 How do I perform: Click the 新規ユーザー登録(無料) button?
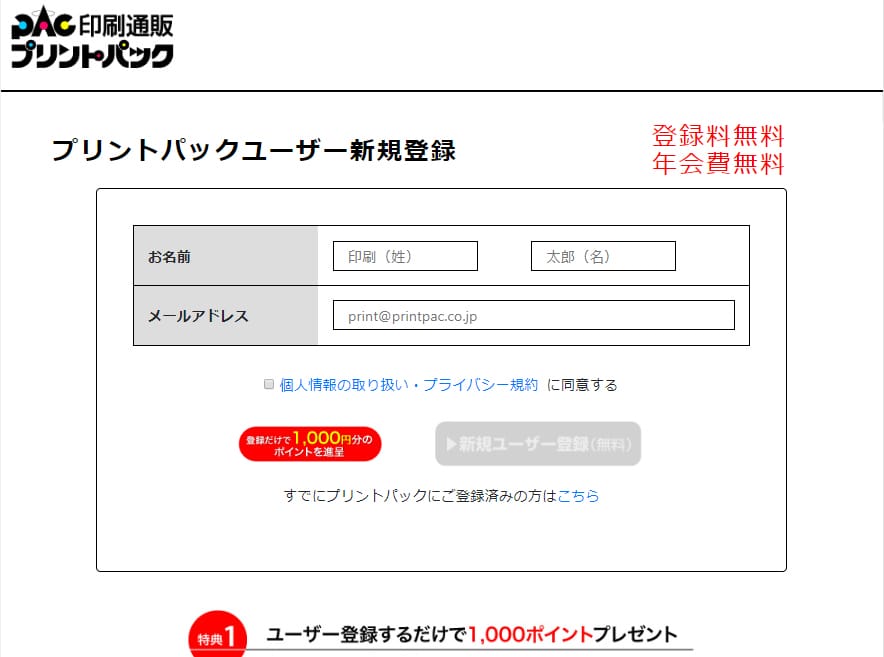pyautogui.click(x=538, y=444)
